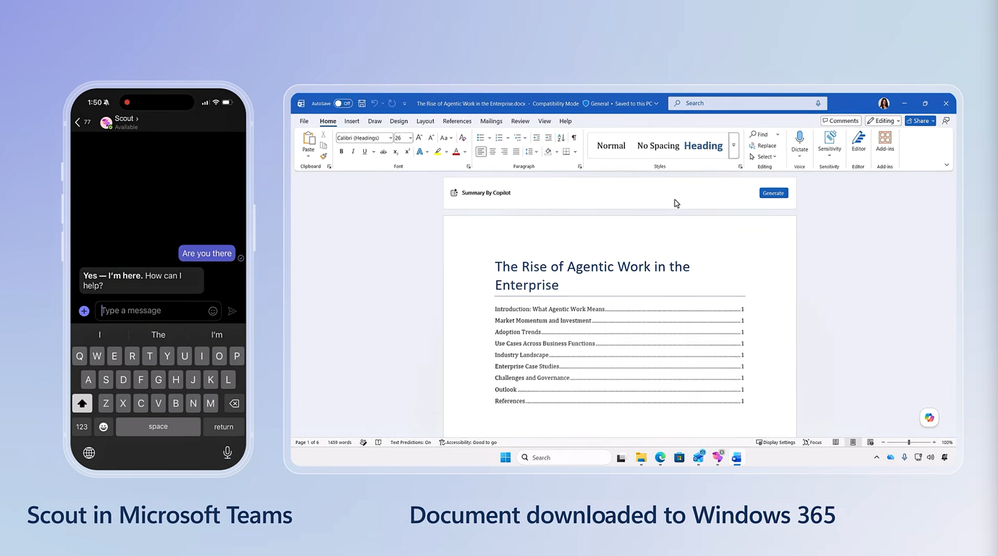Switch to the Review tab
The width and height of the screenshot is (998, 556).
tap(520, 121)
